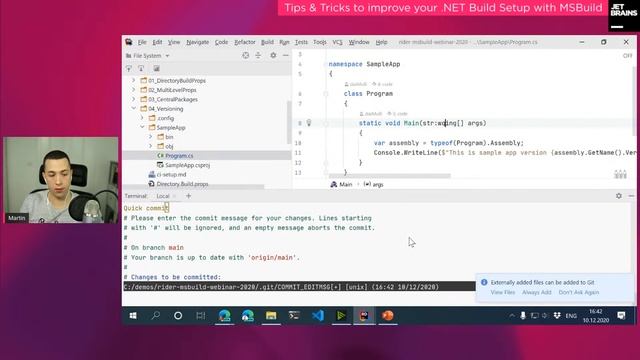Screen dimensions: 640x360
Task: Click the second toolbar icon under File System
Action: point(141,69)
